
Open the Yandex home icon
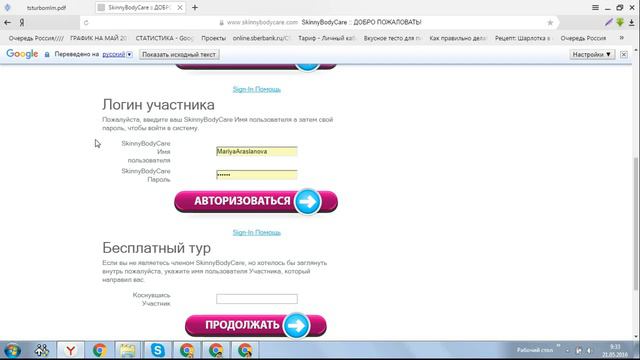22,23
